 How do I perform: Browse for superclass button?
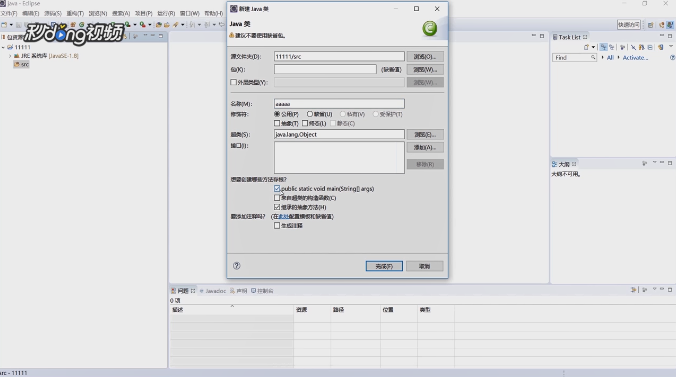pos(425,135)
